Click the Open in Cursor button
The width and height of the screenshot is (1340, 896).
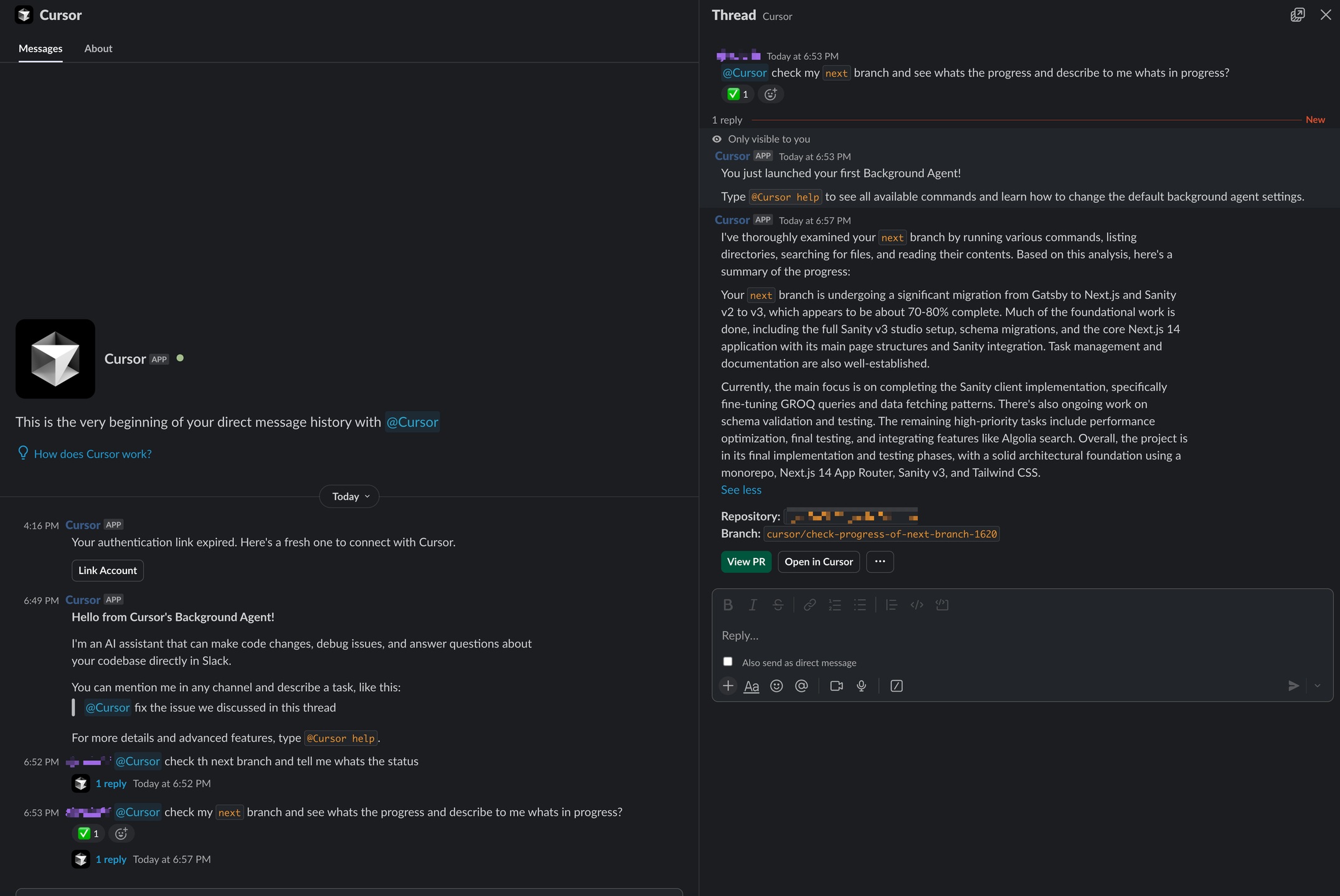pyautogui.click(x=818, y=562)
